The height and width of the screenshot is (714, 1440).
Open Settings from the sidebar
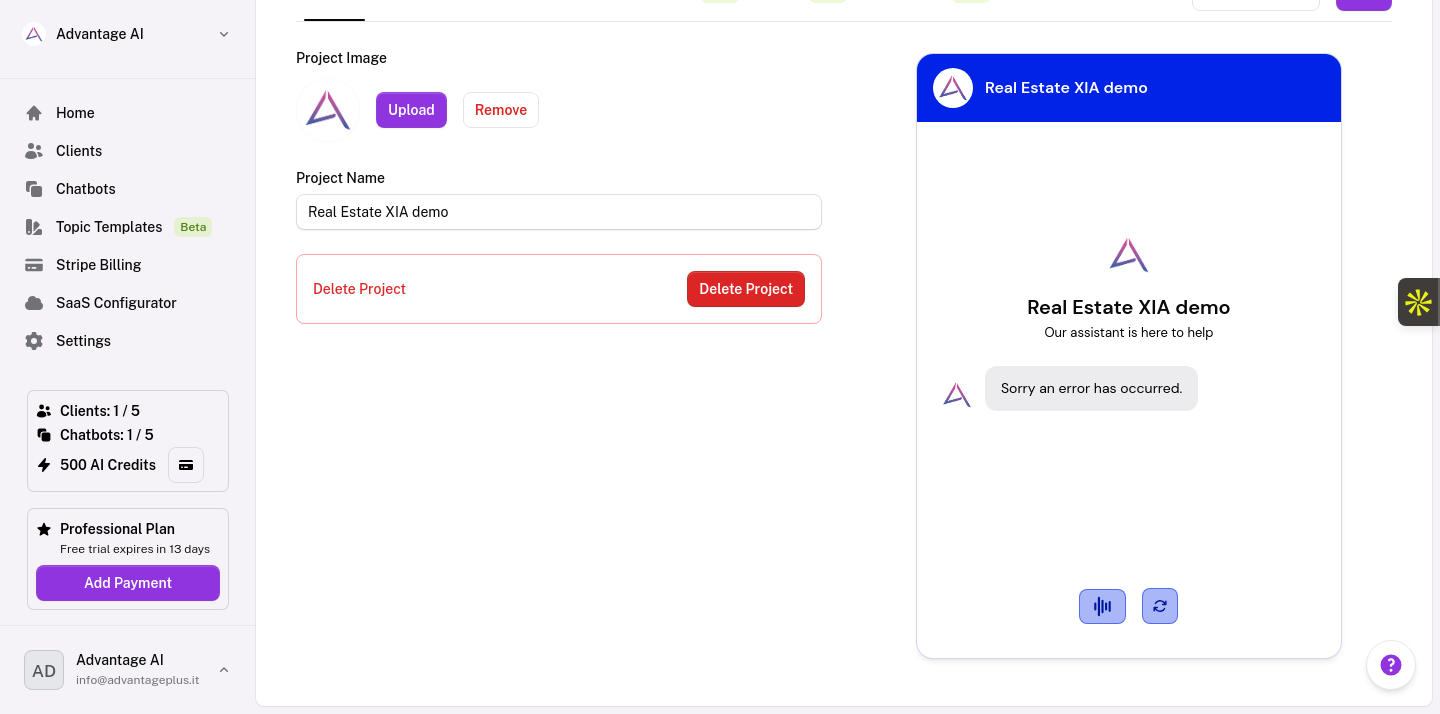click(83, 341)
